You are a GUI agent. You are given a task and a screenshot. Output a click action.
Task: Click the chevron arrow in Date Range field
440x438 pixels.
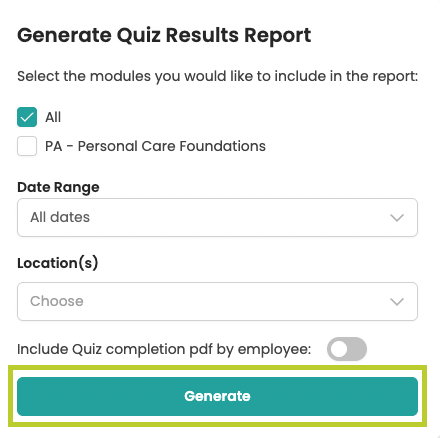pyautogui.click(x=397, y=218)
